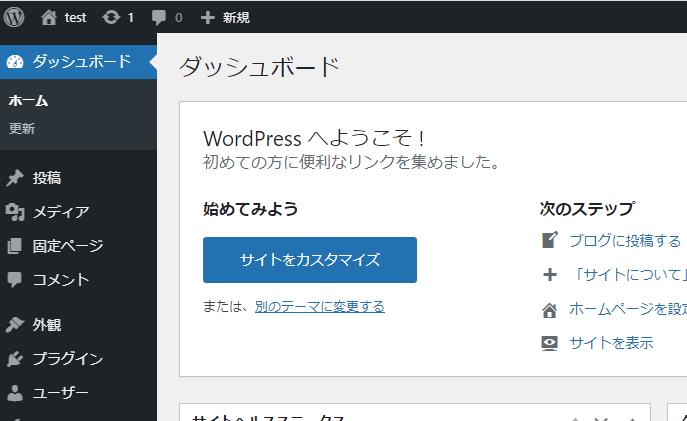
Task: Click the 固定ページ pages icon
Action: [x=14, y=246]
